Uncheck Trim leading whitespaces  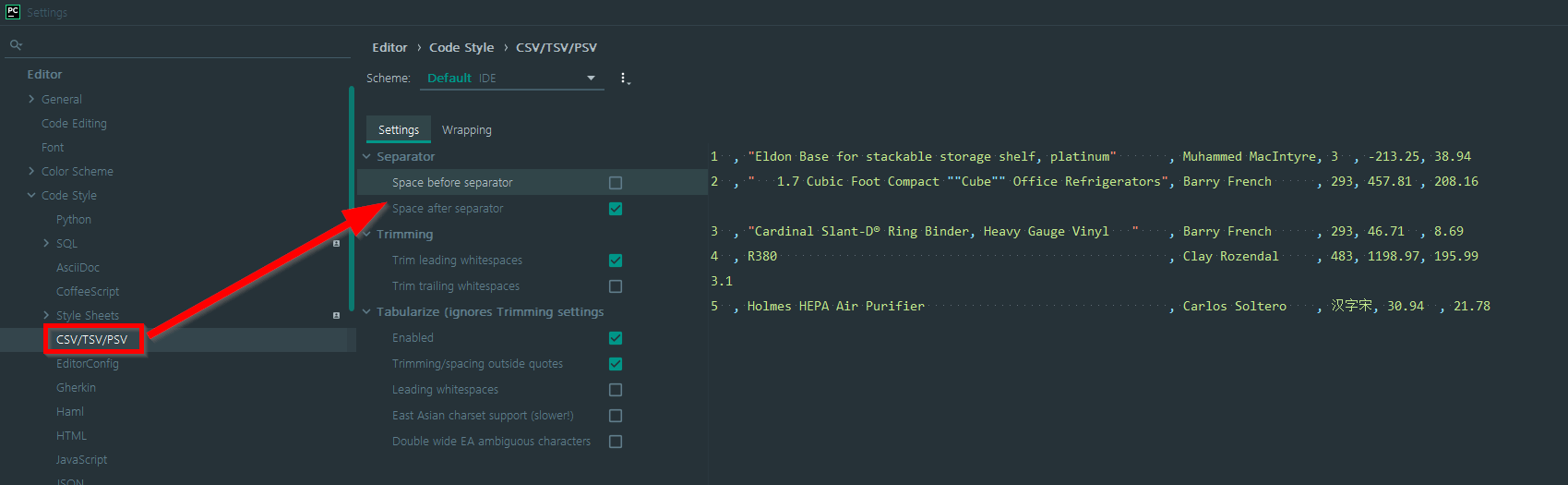tap(616, 261)
